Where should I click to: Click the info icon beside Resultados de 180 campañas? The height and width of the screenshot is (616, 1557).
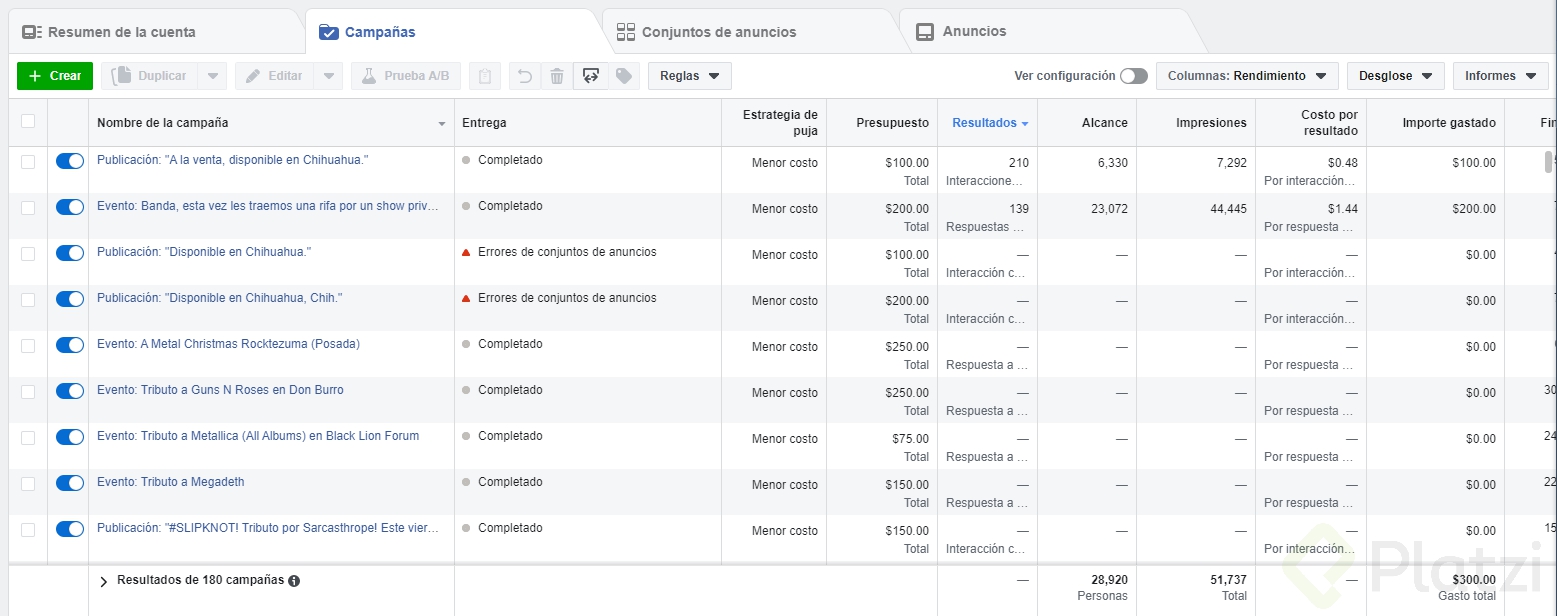pos(294,580)
